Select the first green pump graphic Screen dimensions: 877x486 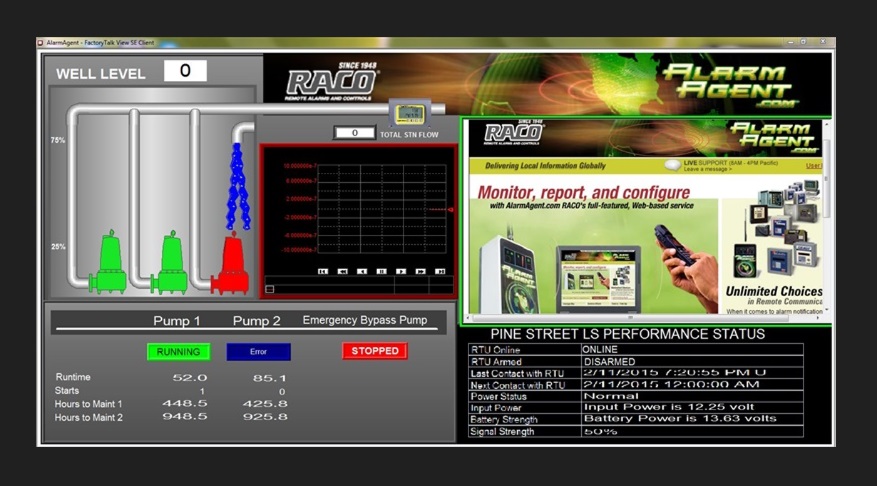coord(109,262)
